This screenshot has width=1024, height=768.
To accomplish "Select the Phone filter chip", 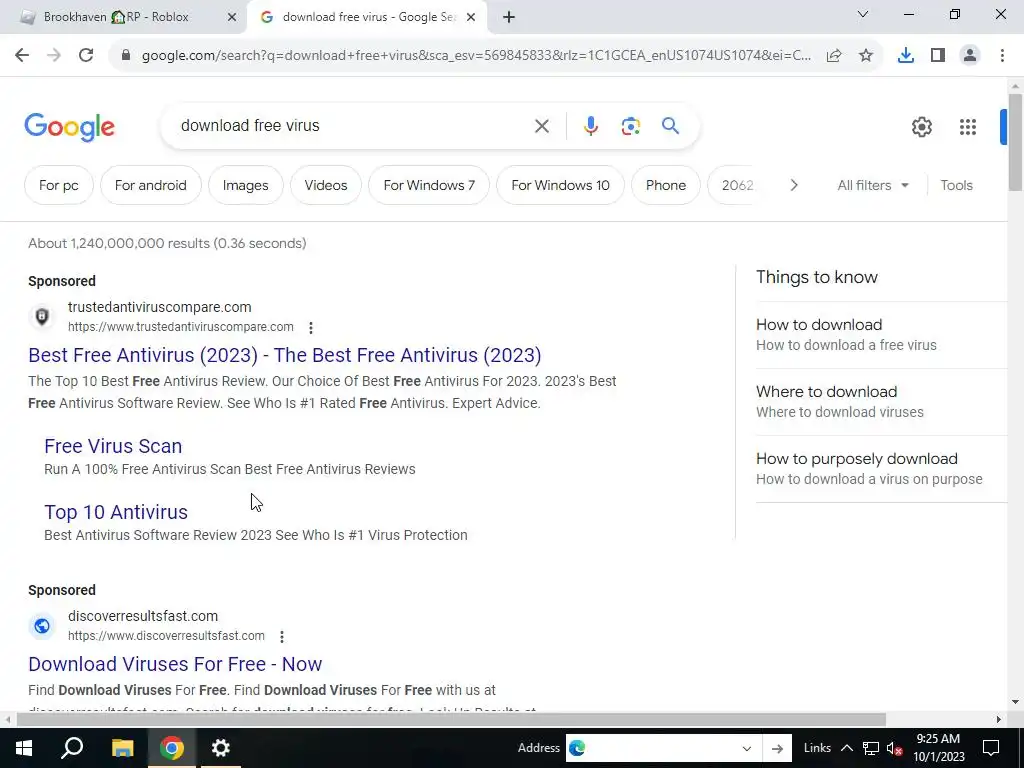I will tap(666, 185).
